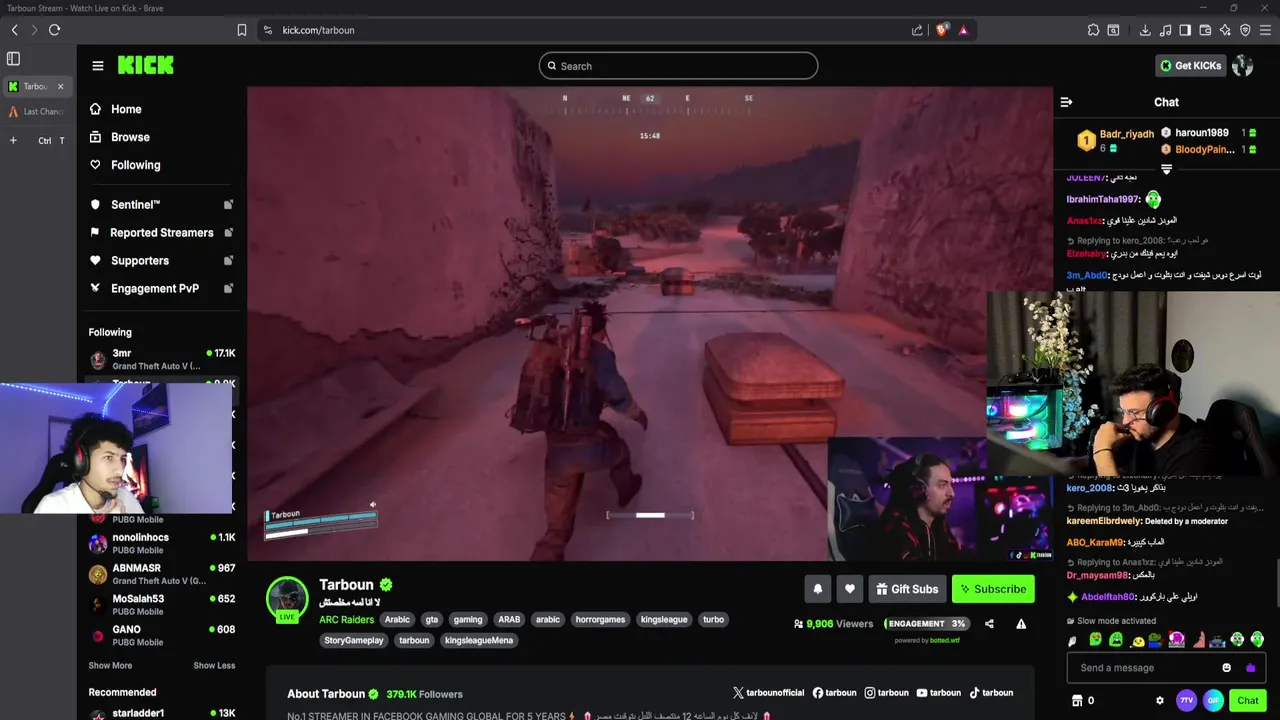Screen dimensions: 1280x720
Task: Click the Subscribe button
Action: pos(993,589)
